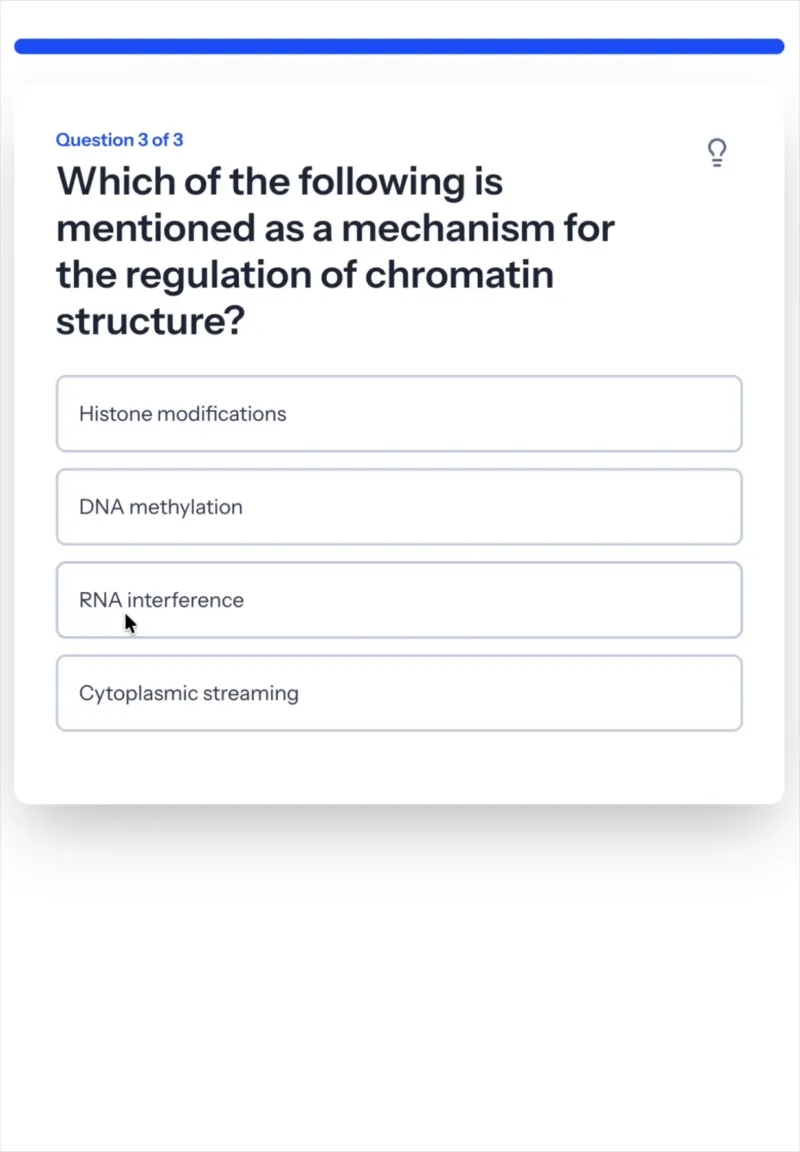Mark the last answer box as chosen
The image size is (800, 1152).
point(399,693)
